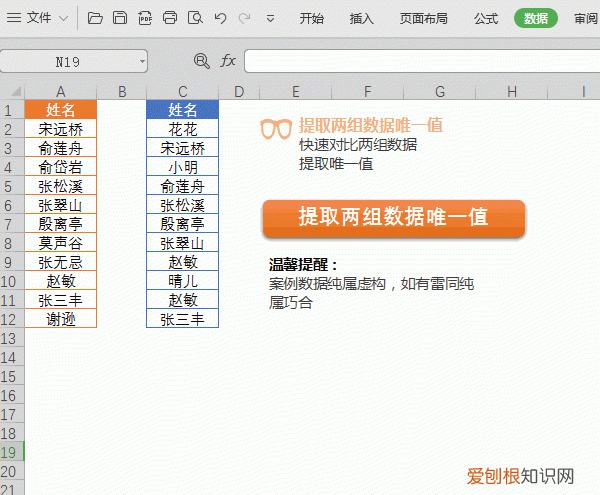600x495 pixels.
Task: Click the orange glasses icon
Action: (276, 129)
